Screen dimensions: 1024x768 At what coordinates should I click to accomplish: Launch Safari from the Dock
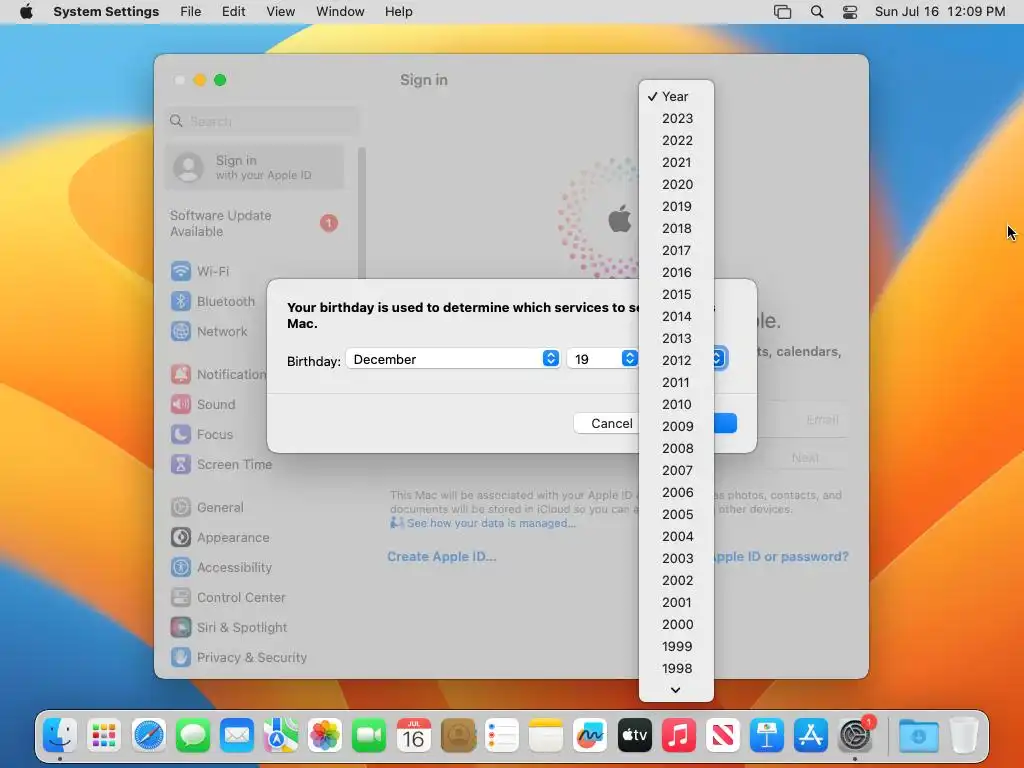148,735
